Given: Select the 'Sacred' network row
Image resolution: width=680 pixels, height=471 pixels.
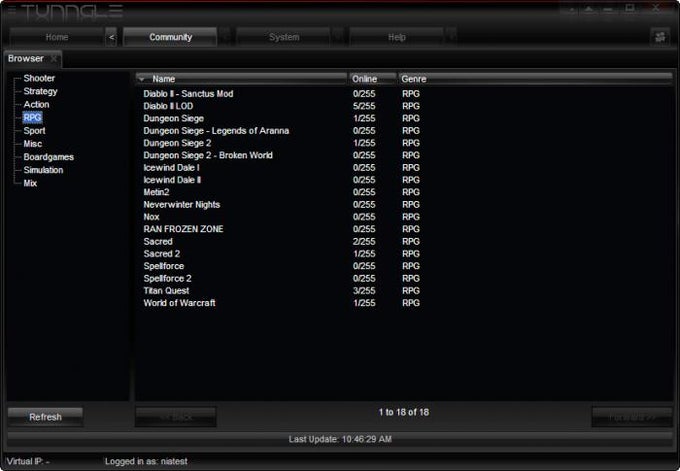Looking at the screenshot, I should point(404,242).
